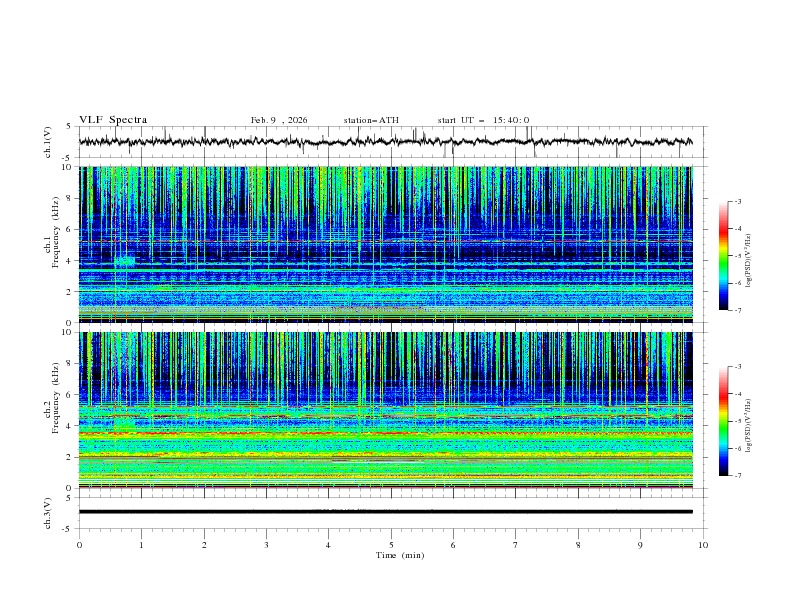
Task: Click the ch.1 voltage waveform trace
Action: click(x=385, y=142)
